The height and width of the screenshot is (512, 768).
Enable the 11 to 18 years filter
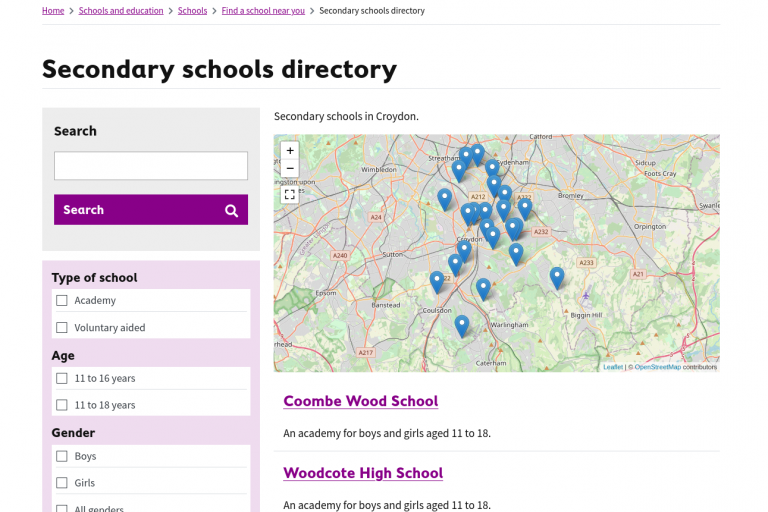click(x=62, y=405)
